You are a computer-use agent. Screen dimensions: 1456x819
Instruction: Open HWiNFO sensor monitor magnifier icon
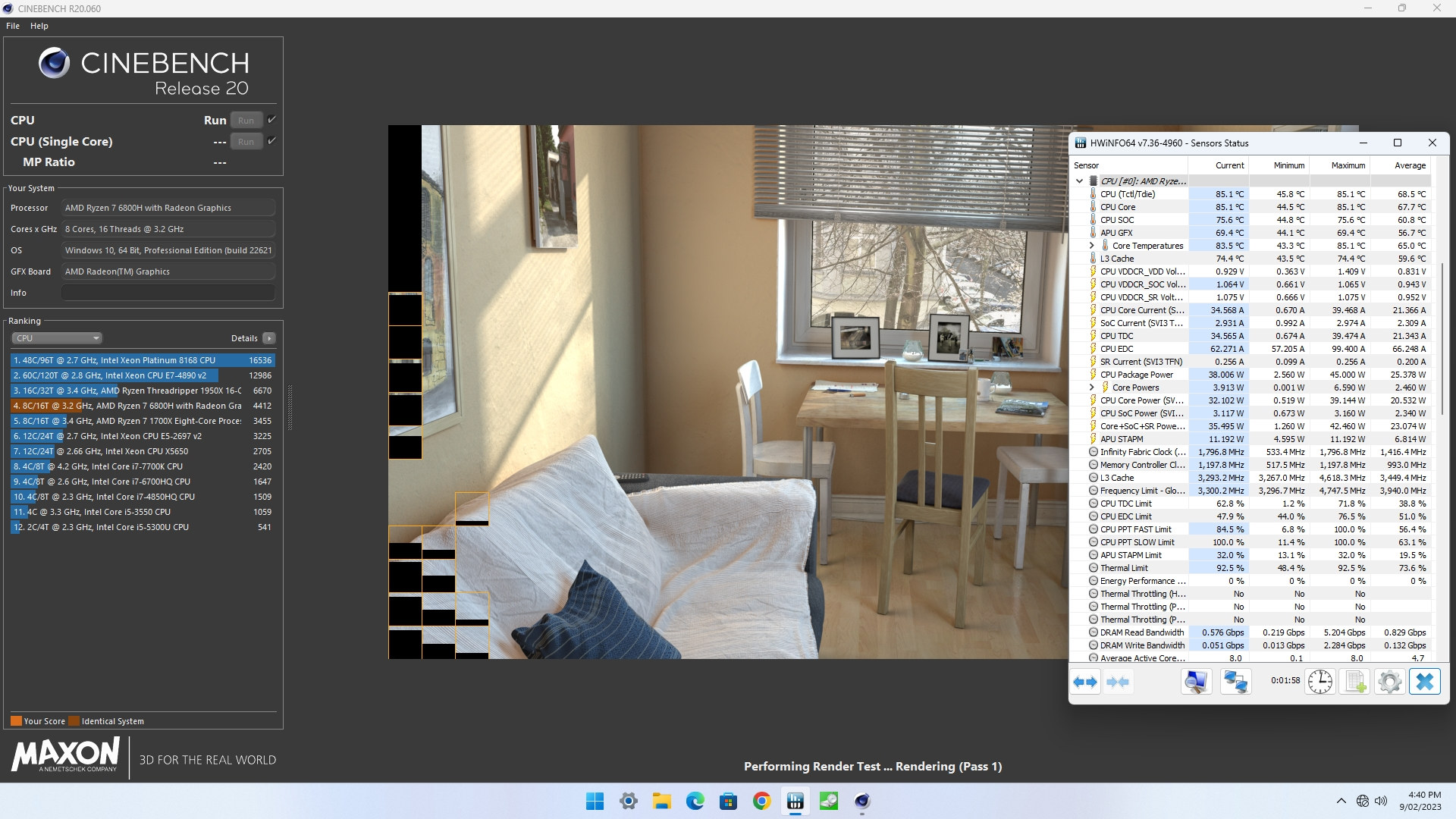(1196, 682)
